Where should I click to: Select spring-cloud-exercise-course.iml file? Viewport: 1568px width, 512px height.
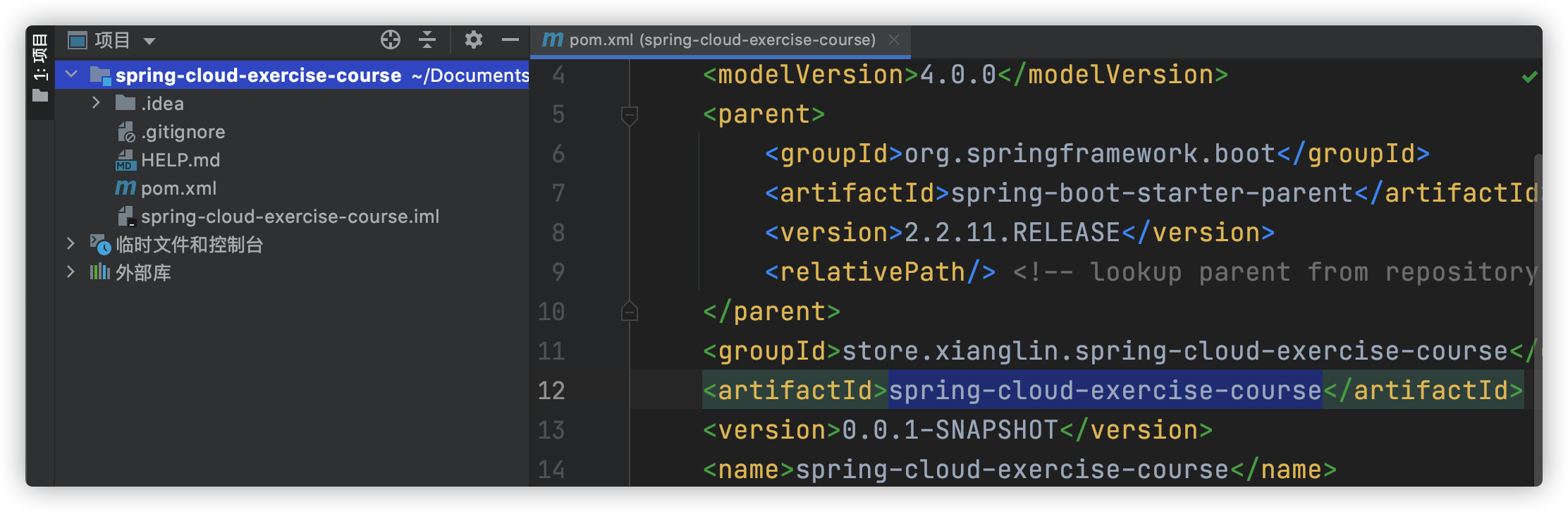click(290, 217)
